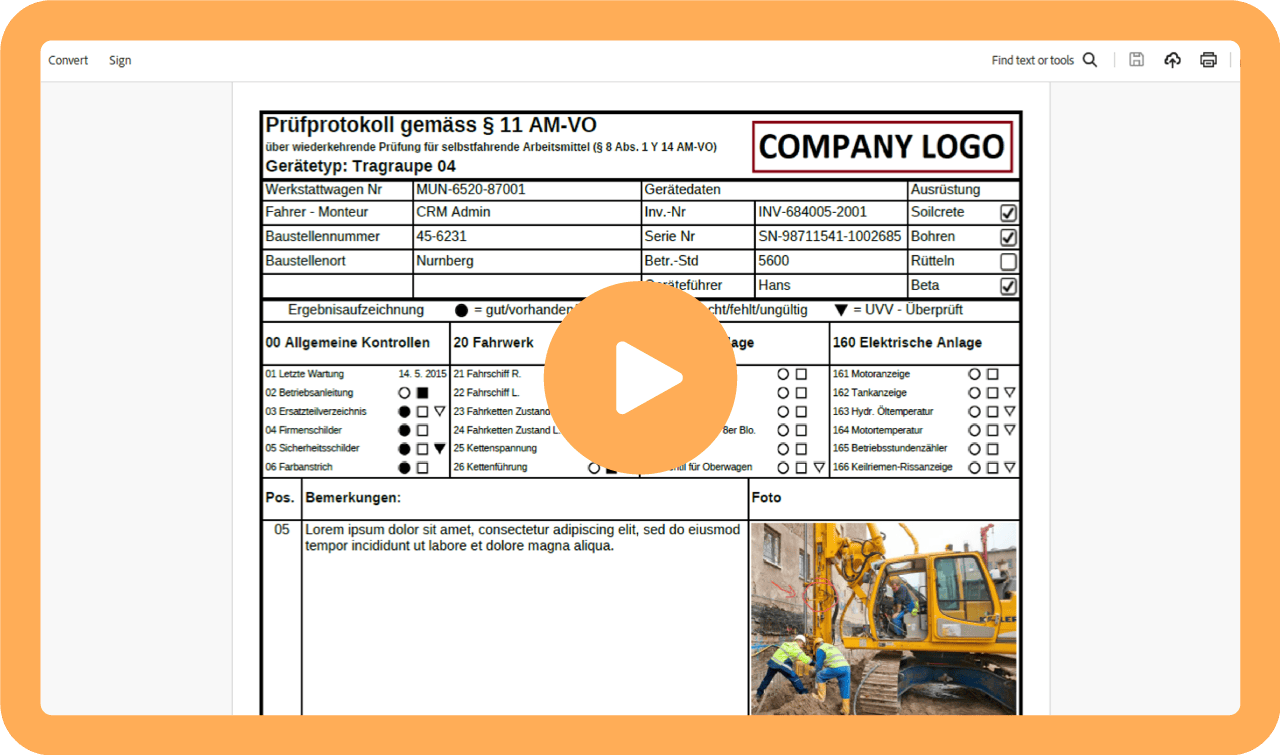
Task: Click the COMPANY LOGO image
Action: [882, 147]
